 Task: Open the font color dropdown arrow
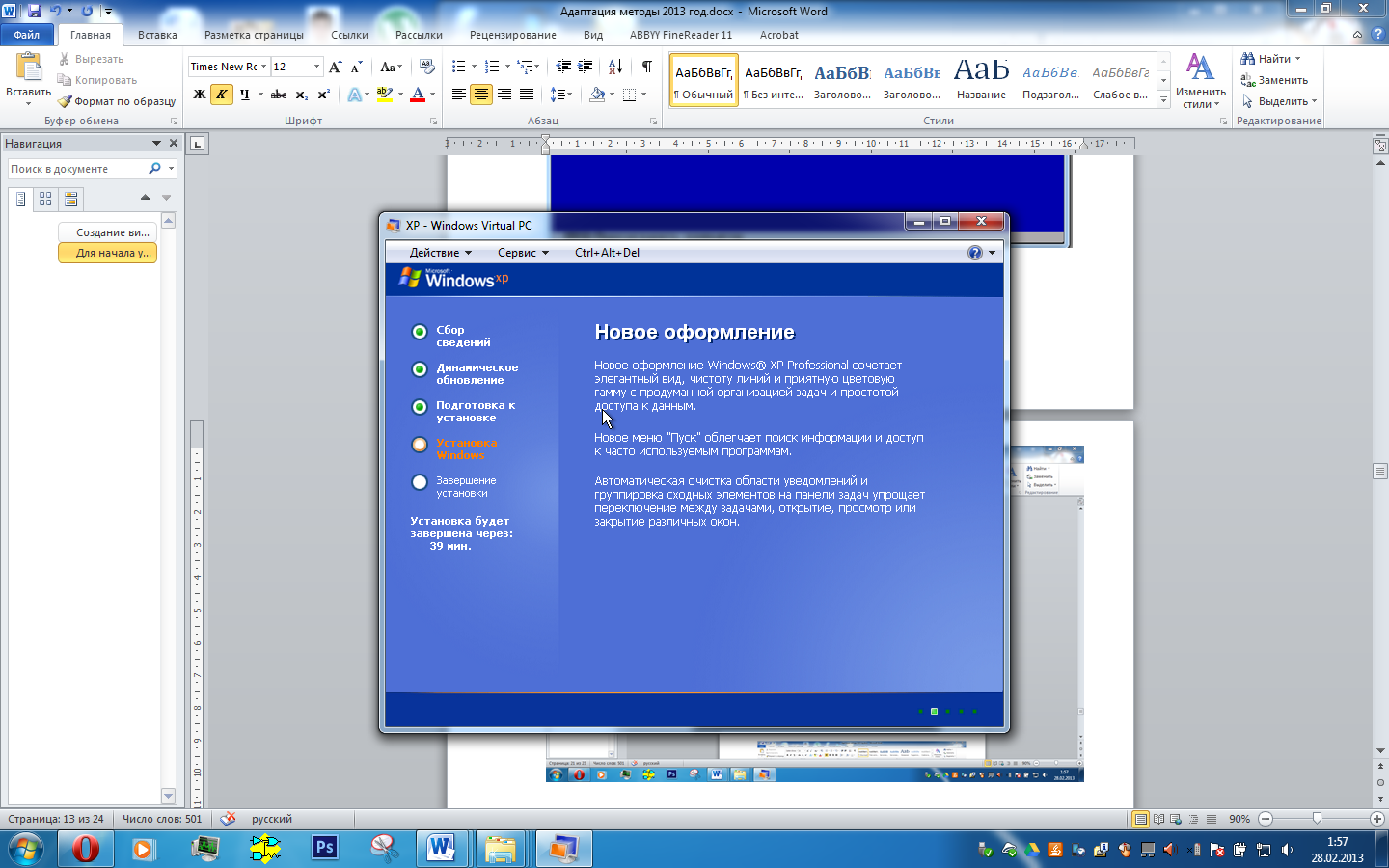point(432,95)
